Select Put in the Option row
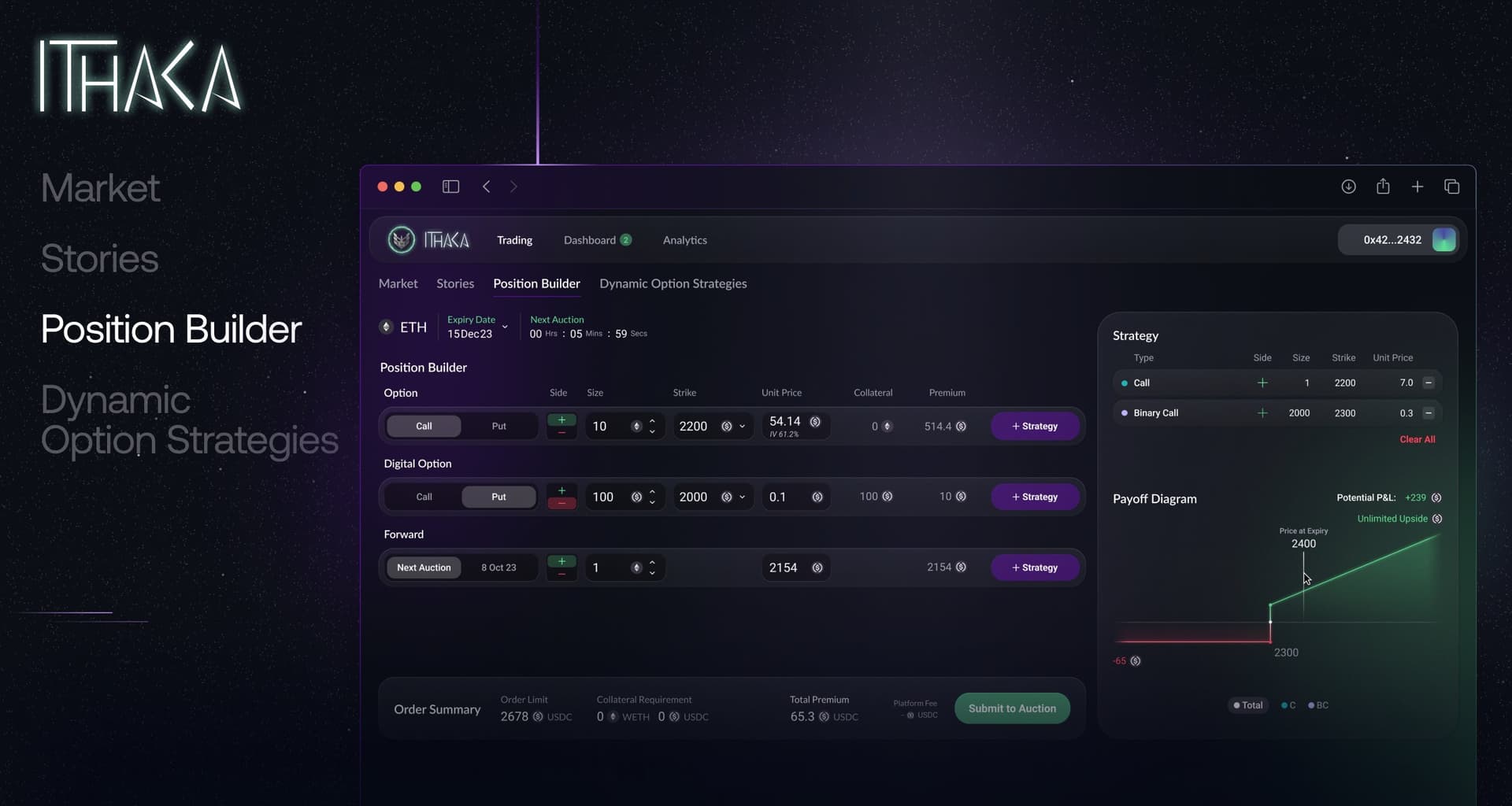The height and width of the screenshot is (806, 1512). [498, 426]
